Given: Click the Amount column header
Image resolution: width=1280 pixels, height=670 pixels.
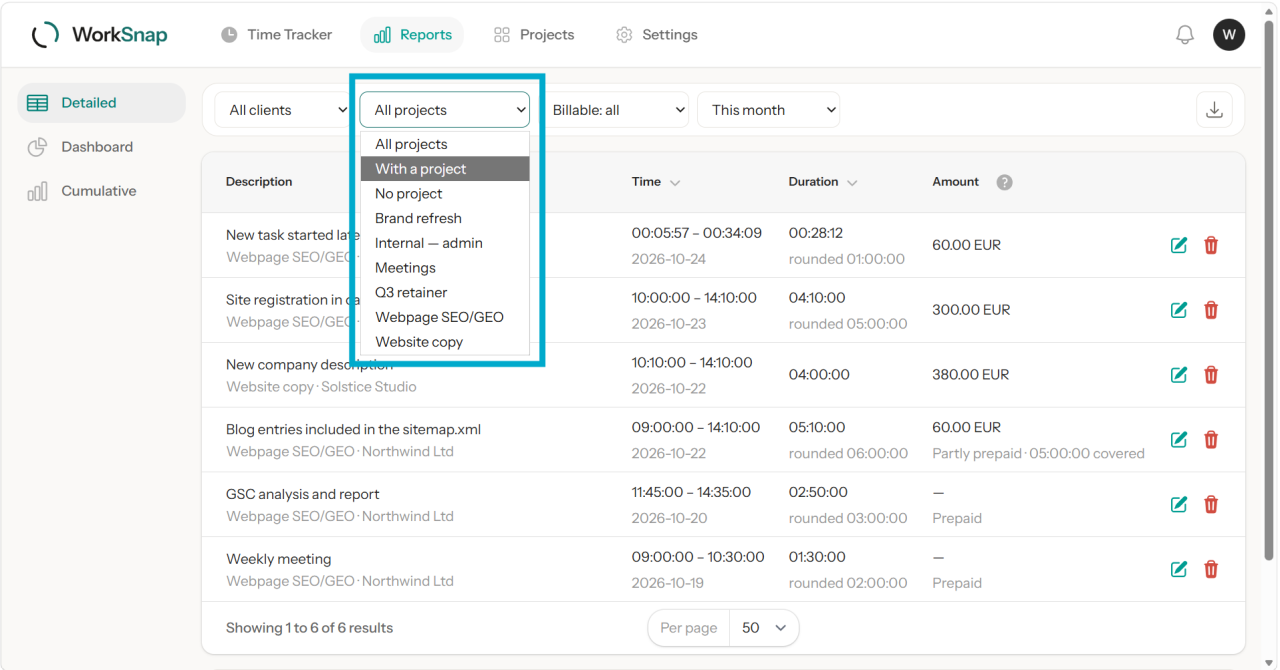Looking at the screenshot, I should coord(956,182).
